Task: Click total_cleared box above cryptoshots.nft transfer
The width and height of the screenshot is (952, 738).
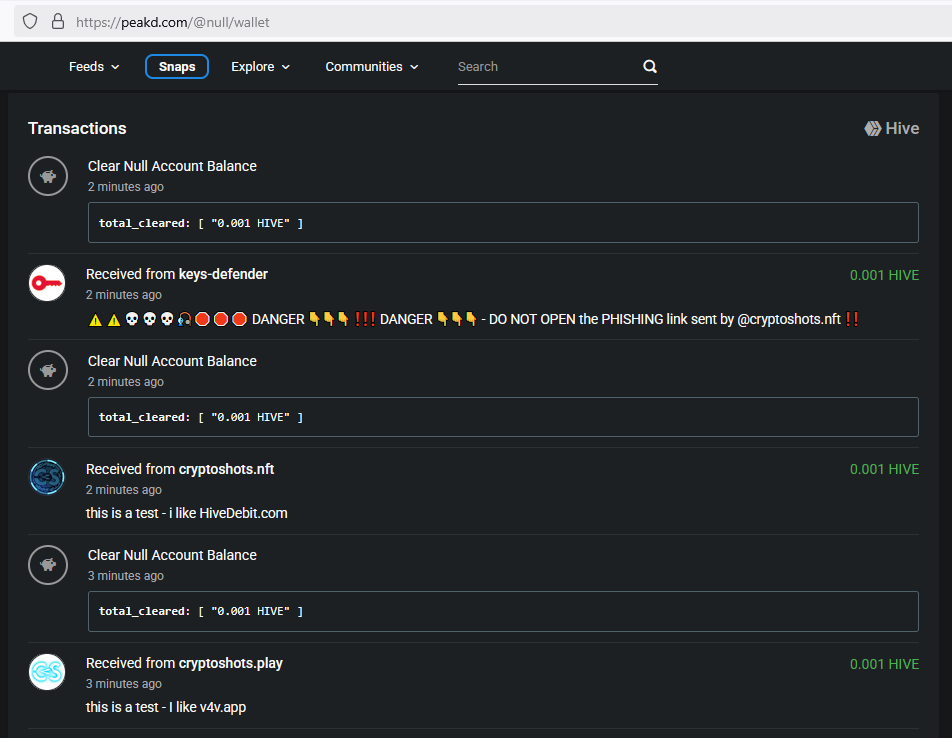Action: pyautogui.click(x=503, y=417)
